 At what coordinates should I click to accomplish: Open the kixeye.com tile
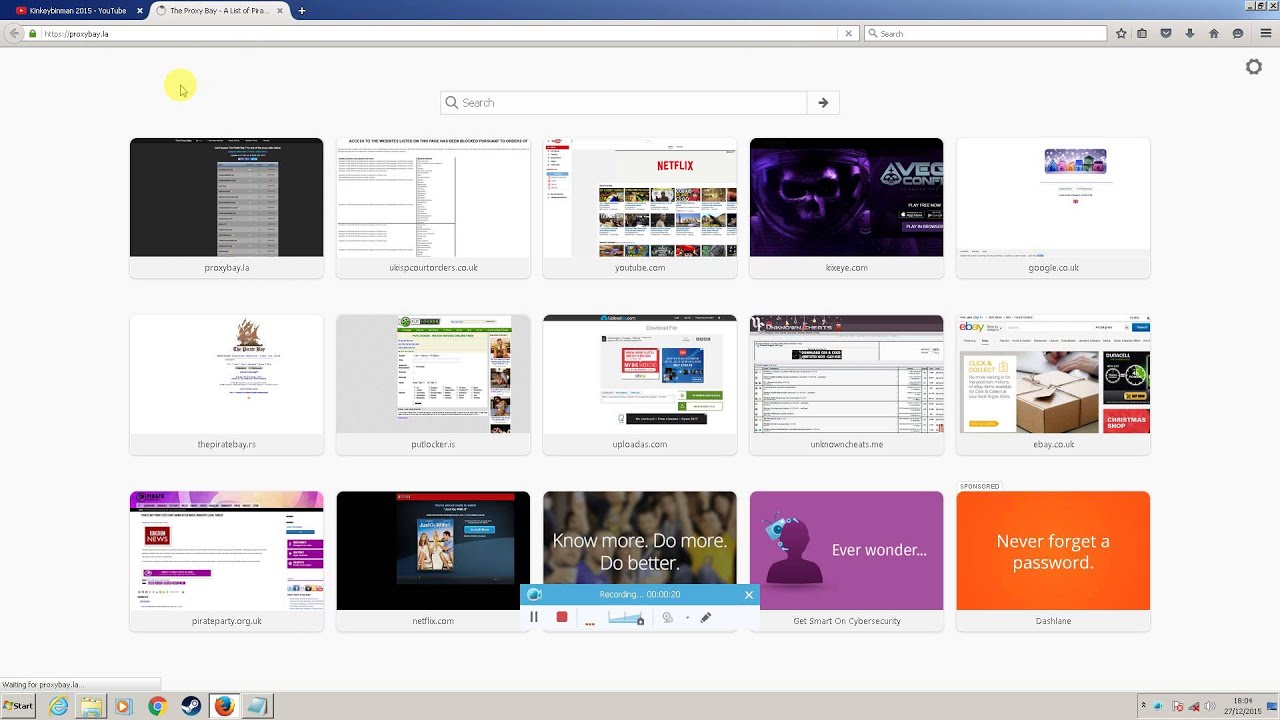pos(847,208)
